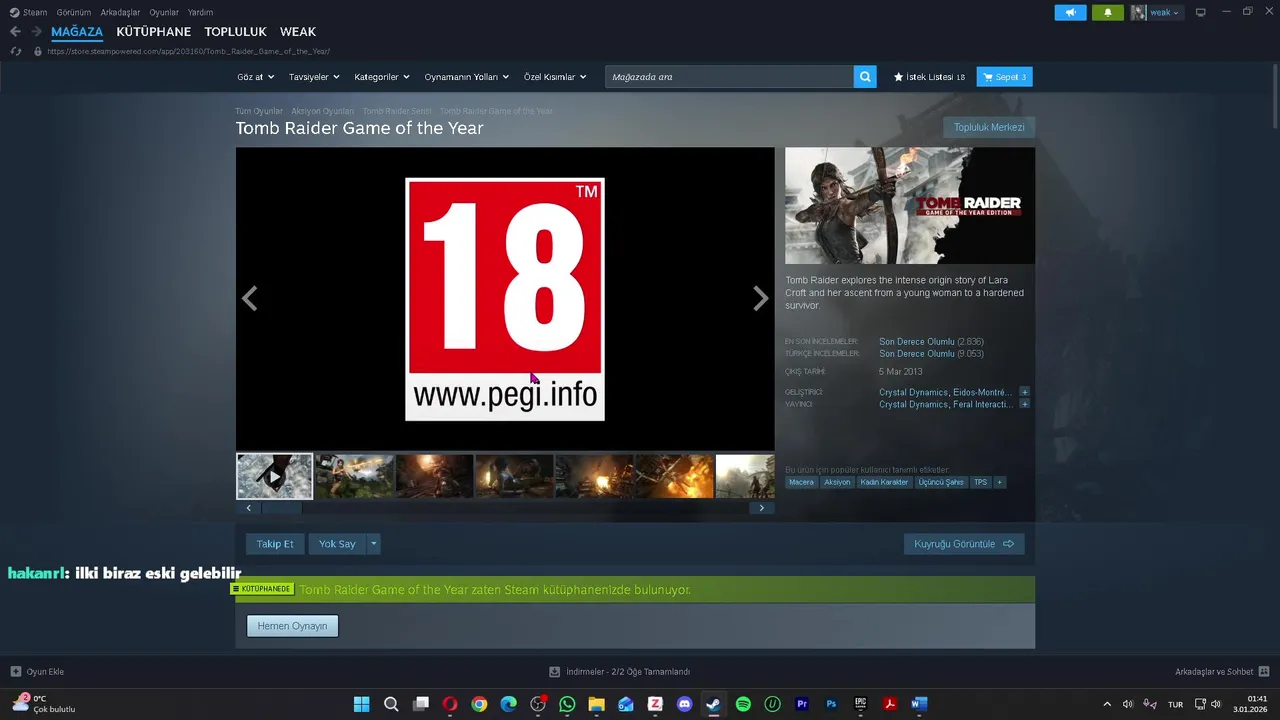
Task: Expand publisher list with plus button
Action: (1024, 404)
